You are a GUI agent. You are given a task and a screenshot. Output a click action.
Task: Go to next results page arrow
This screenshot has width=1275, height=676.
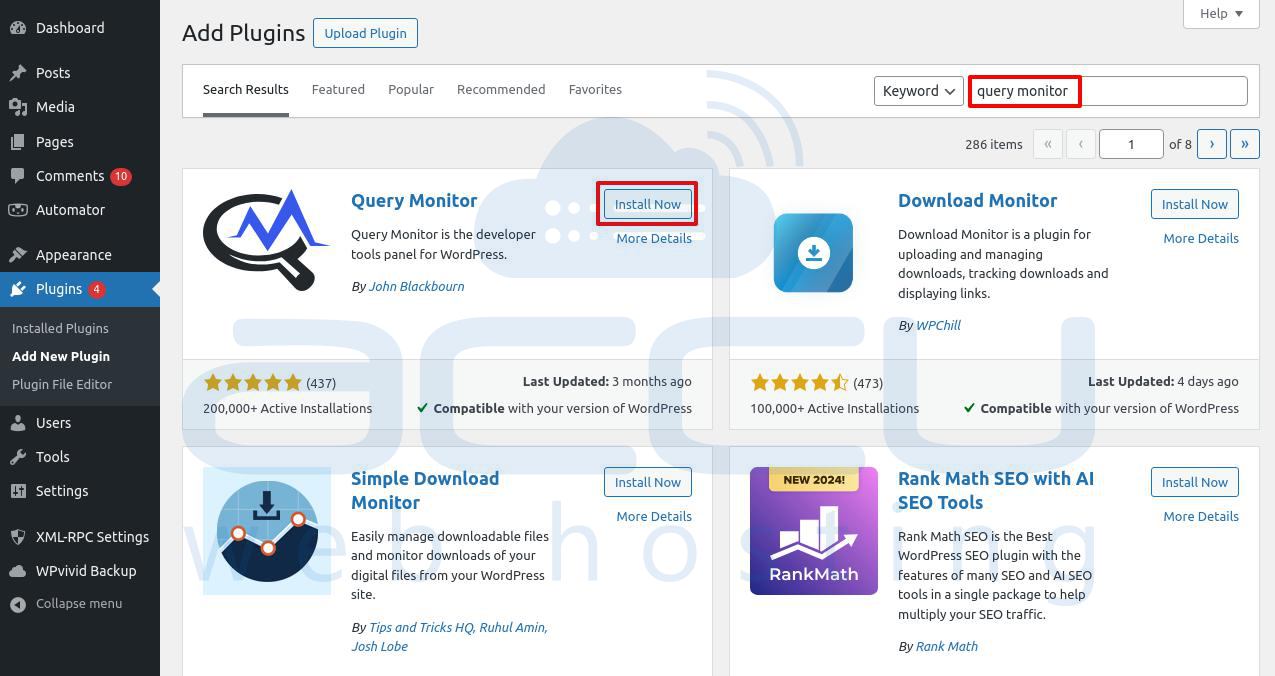tap(1212, 144)
